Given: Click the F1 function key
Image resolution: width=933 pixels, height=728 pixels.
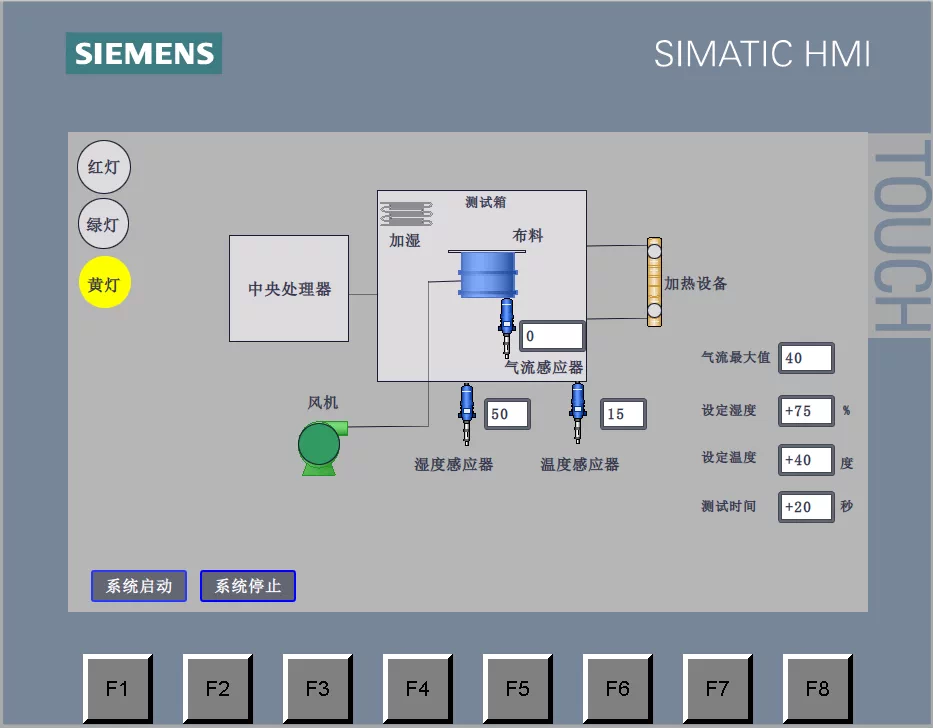Looking at the screenshot, I should tap(118, 689).
